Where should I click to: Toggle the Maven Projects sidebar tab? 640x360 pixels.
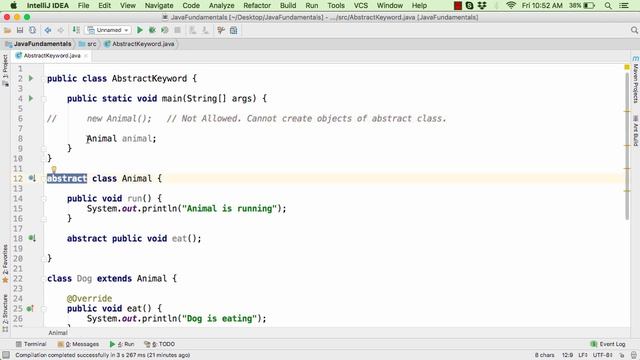tap(635, 80)
